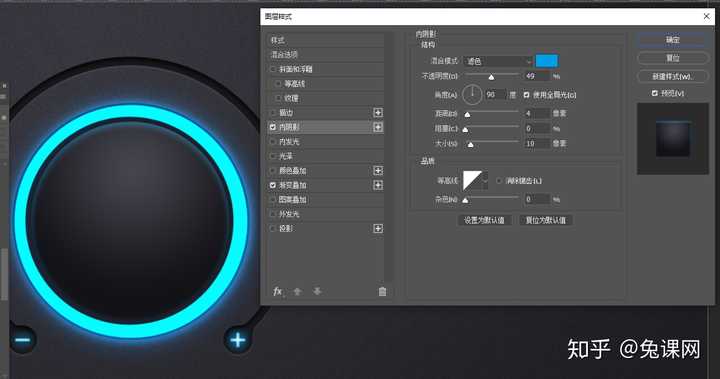Click the plus button on the canvas knob
The width and height of the screenshot is (720, 379).
point(237,340)
